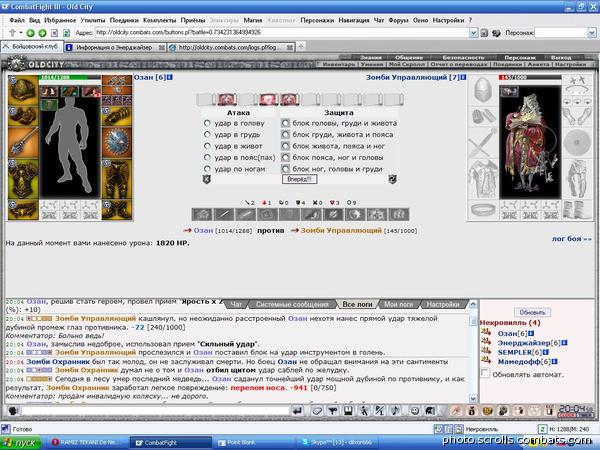Screen dimensions: 600x450
Task: Click the info icon beside Озан [6] header
Action: pyautogui.click(x=170, y=77)
